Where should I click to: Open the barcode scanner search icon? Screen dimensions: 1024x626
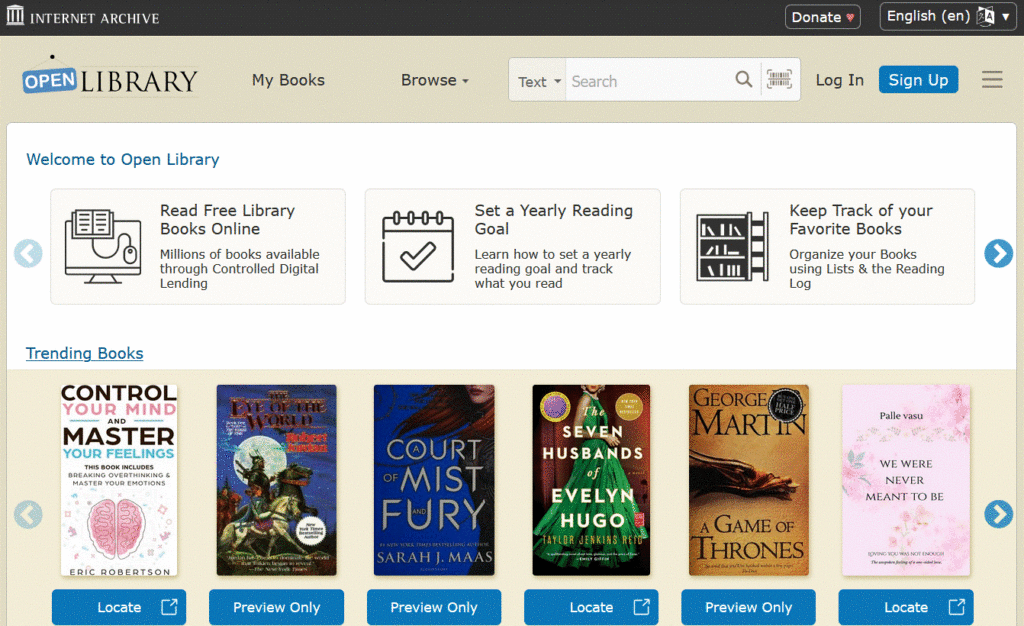[x=781, y=80]
